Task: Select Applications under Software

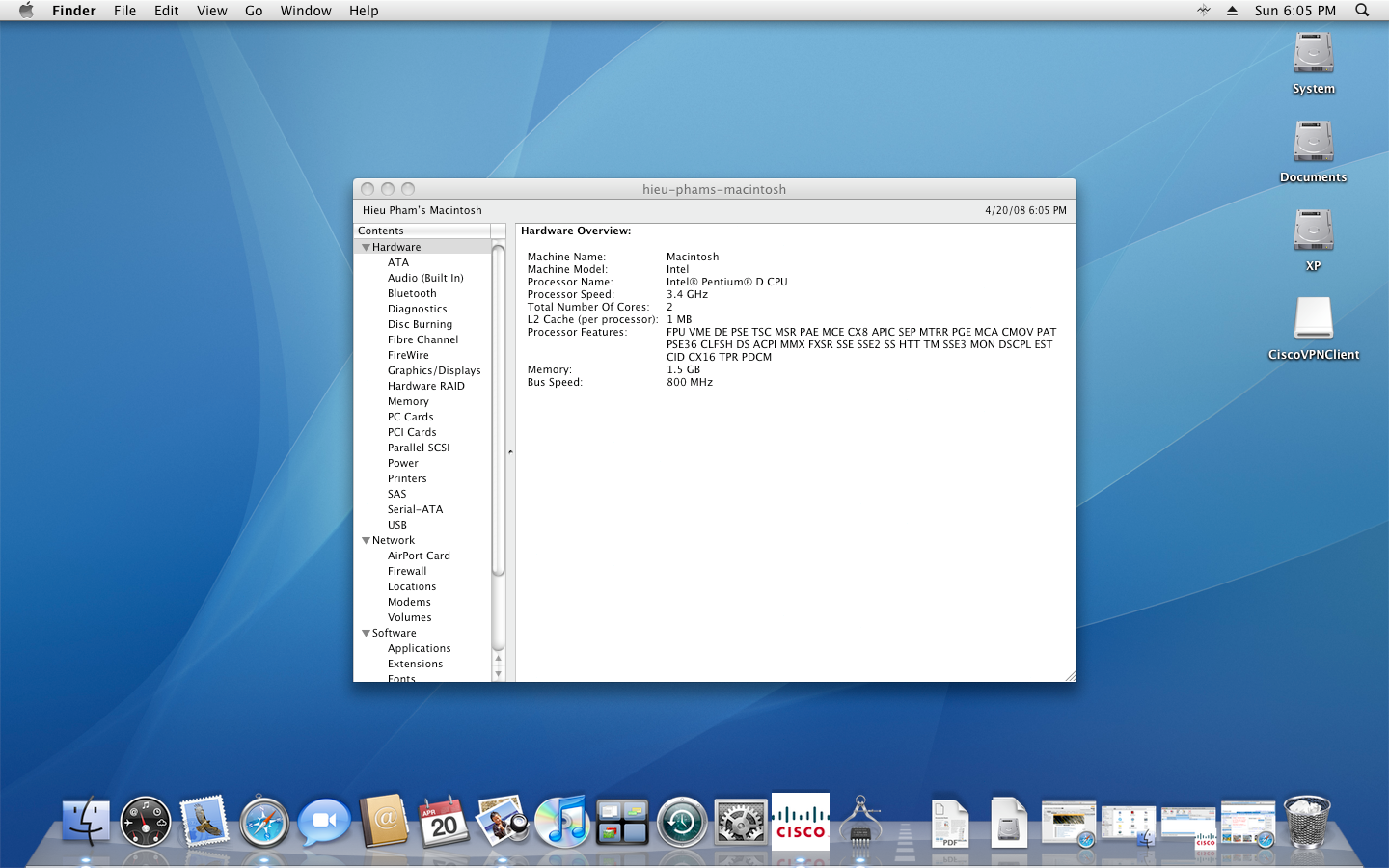Action: pyautogui.click(x=420, y=648)
